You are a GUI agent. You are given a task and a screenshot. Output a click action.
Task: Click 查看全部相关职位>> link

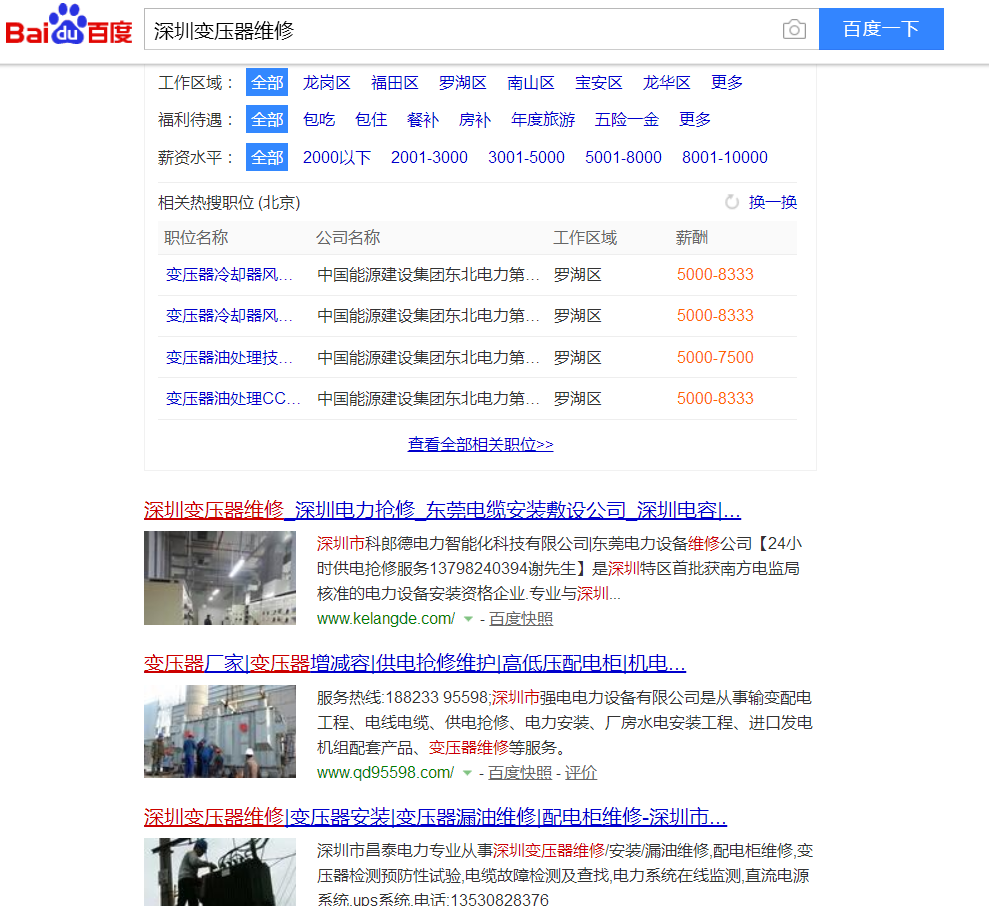(x=481, y=444)
